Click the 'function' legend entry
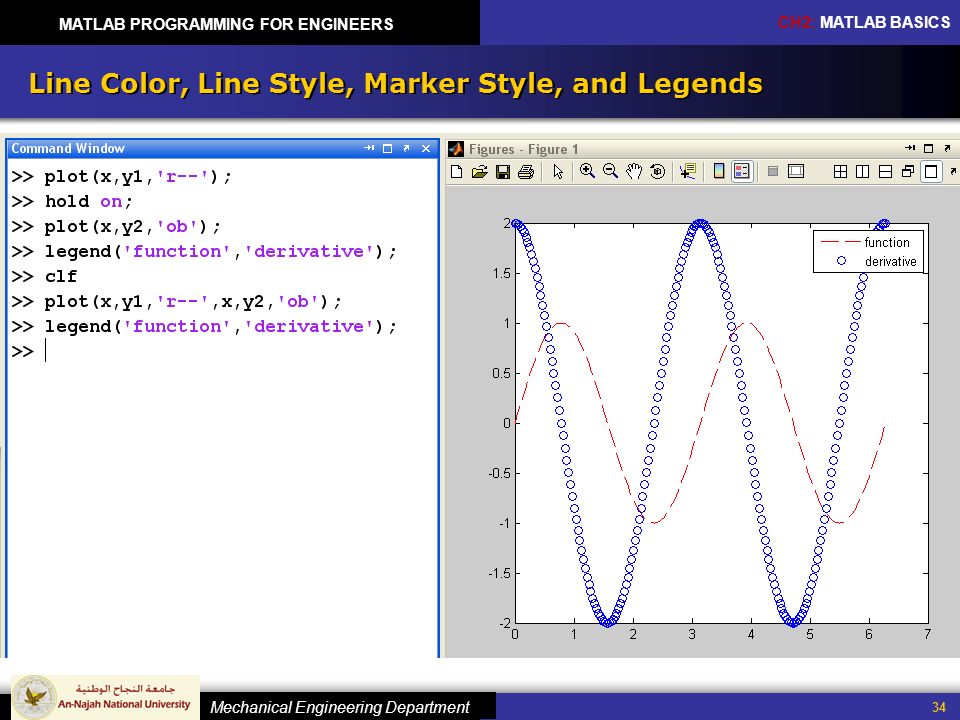 click(x=866, y=242)
